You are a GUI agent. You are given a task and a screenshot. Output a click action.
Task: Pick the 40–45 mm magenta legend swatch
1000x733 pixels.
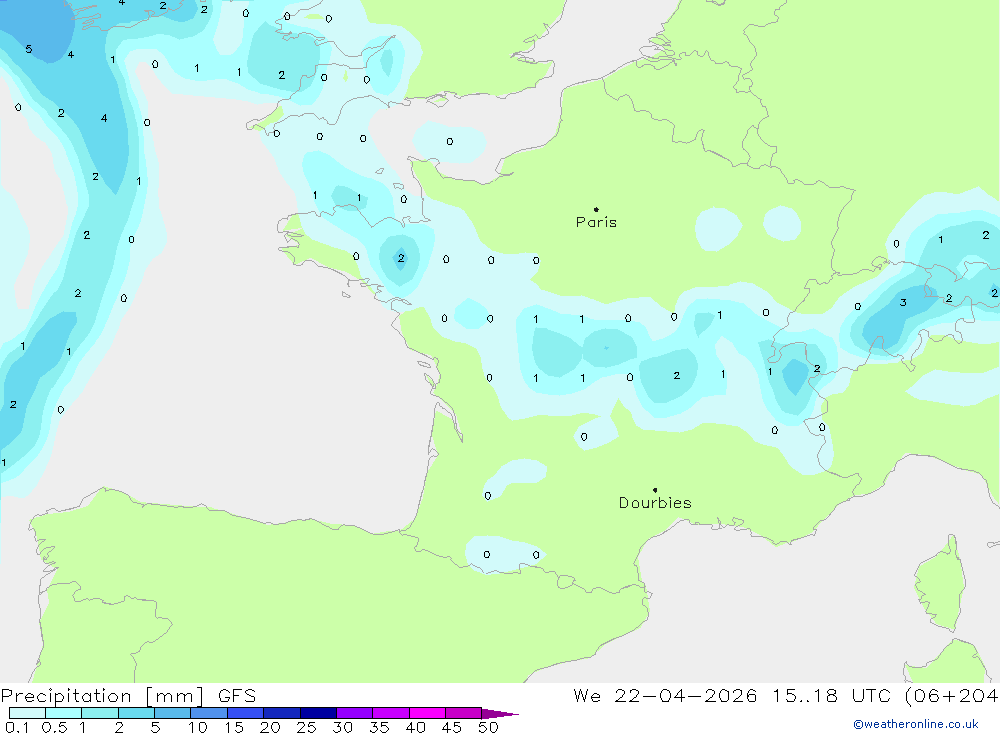[x=427, y=713]
